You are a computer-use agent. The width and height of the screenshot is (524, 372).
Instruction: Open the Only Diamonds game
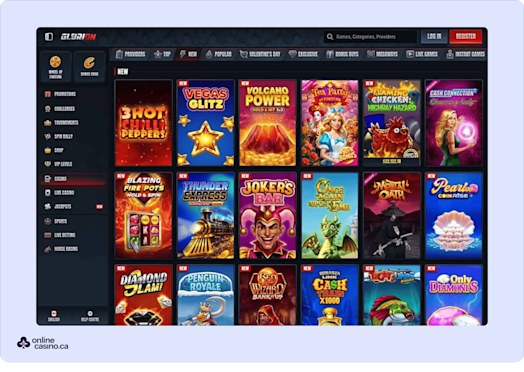click(x=454, y=295)
